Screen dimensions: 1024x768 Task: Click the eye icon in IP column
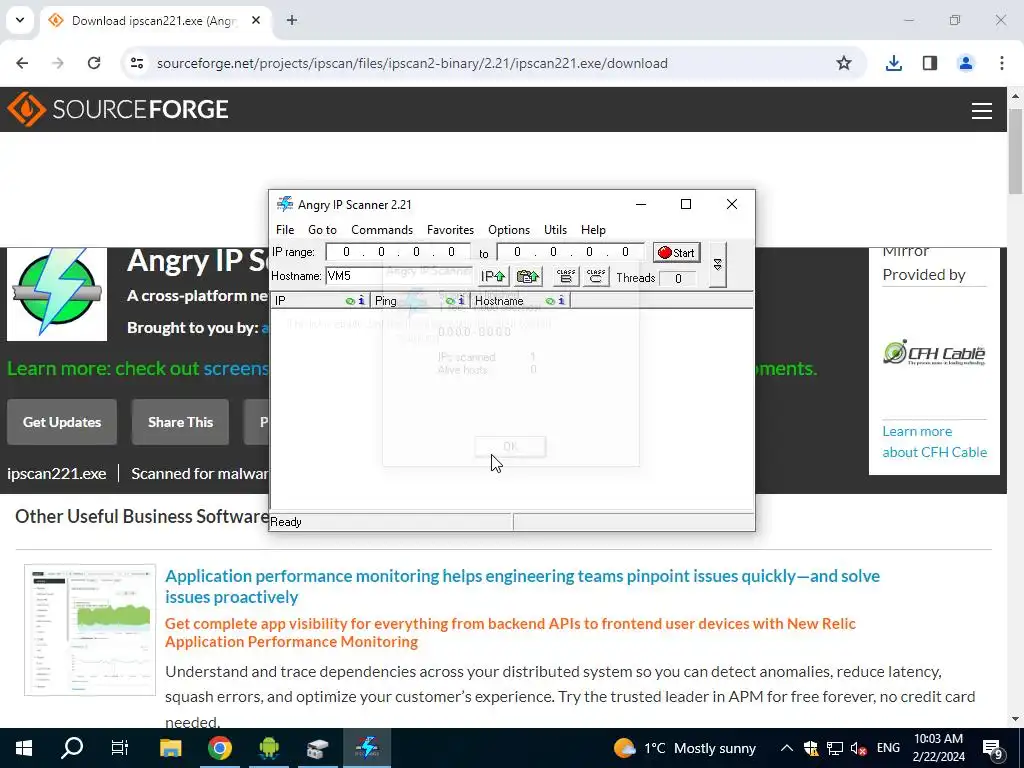click(350, 301)
